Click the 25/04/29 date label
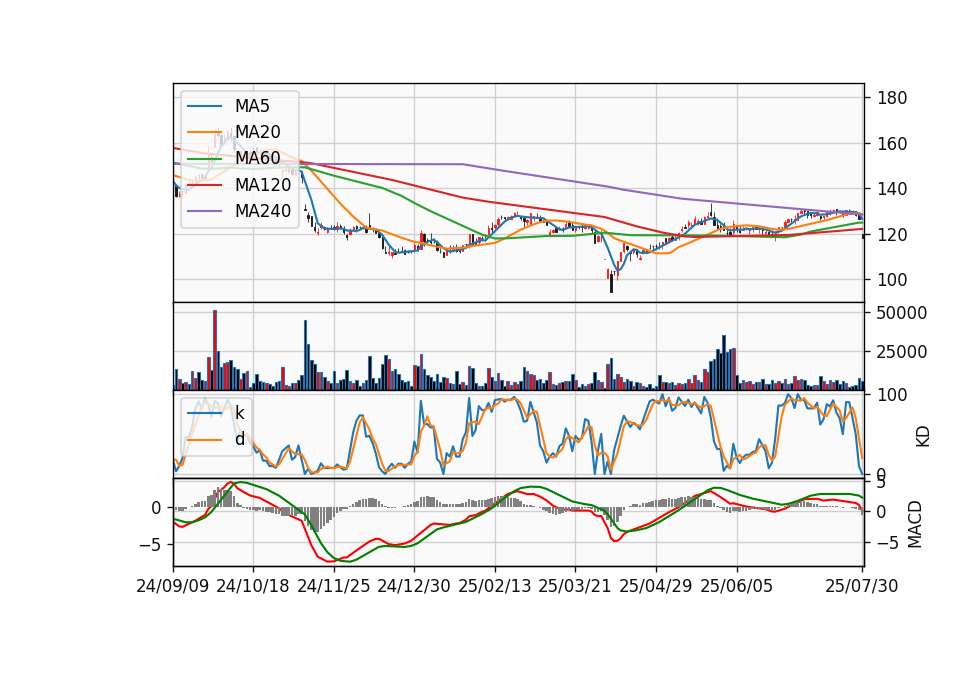 (x=656, y=586)
